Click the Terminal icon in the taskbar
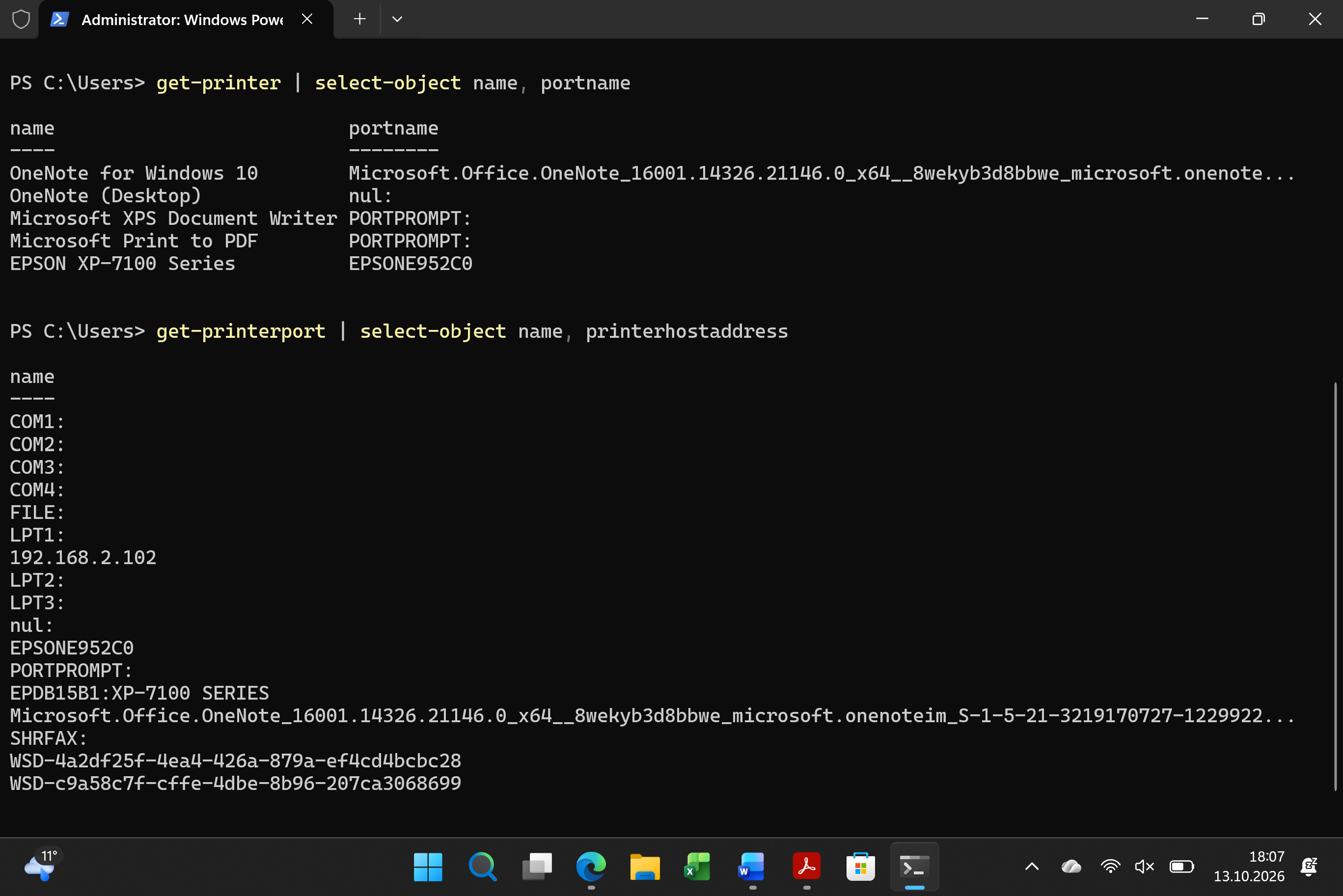Image resolution: width=1343 pixels, height=896 pixels. point(914,867)
